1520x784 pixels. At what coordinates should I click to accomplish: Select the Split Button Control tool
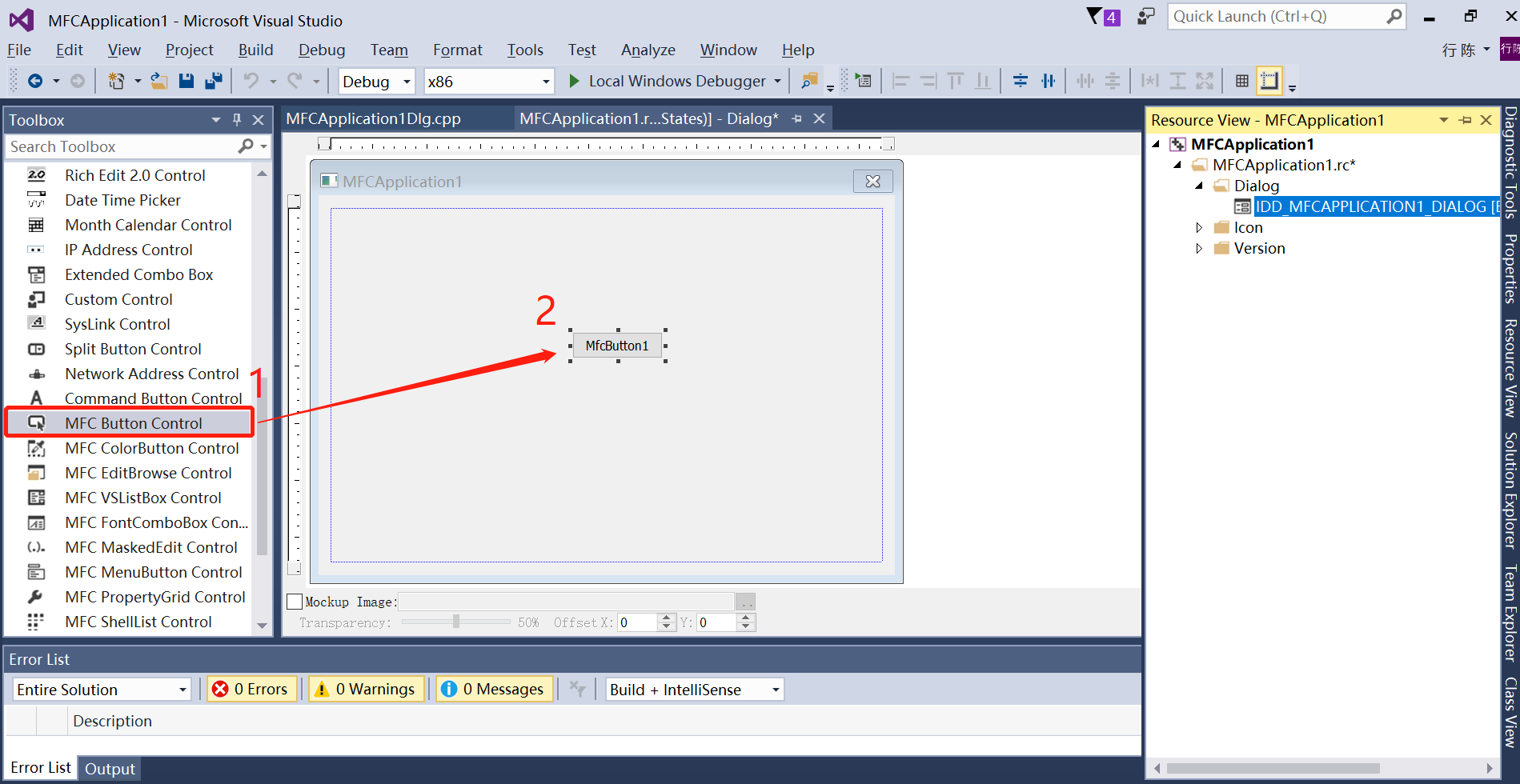(x=133, y=349)
